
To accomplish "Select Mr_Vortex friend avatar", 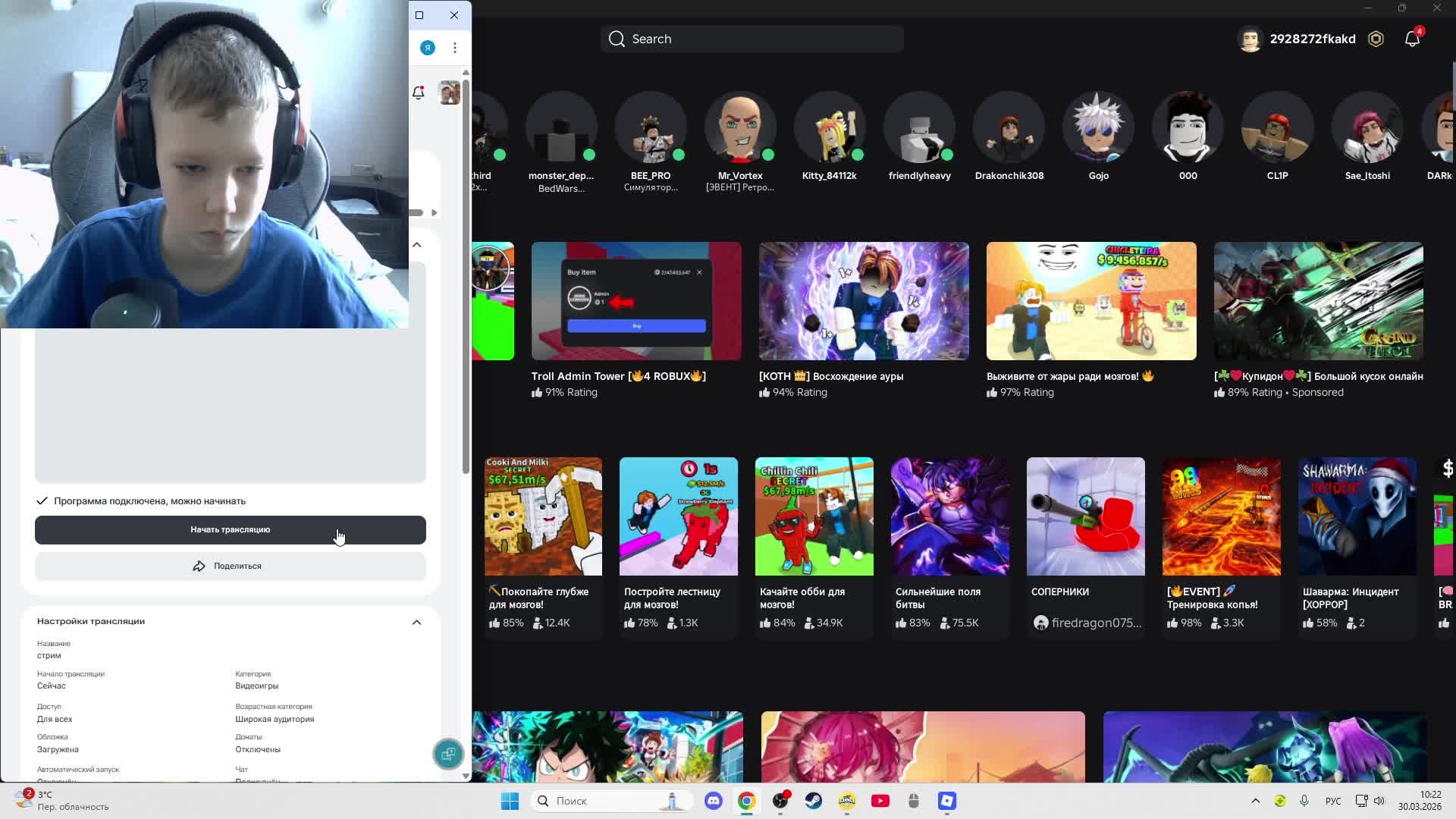I will click(x=740, y=129).
